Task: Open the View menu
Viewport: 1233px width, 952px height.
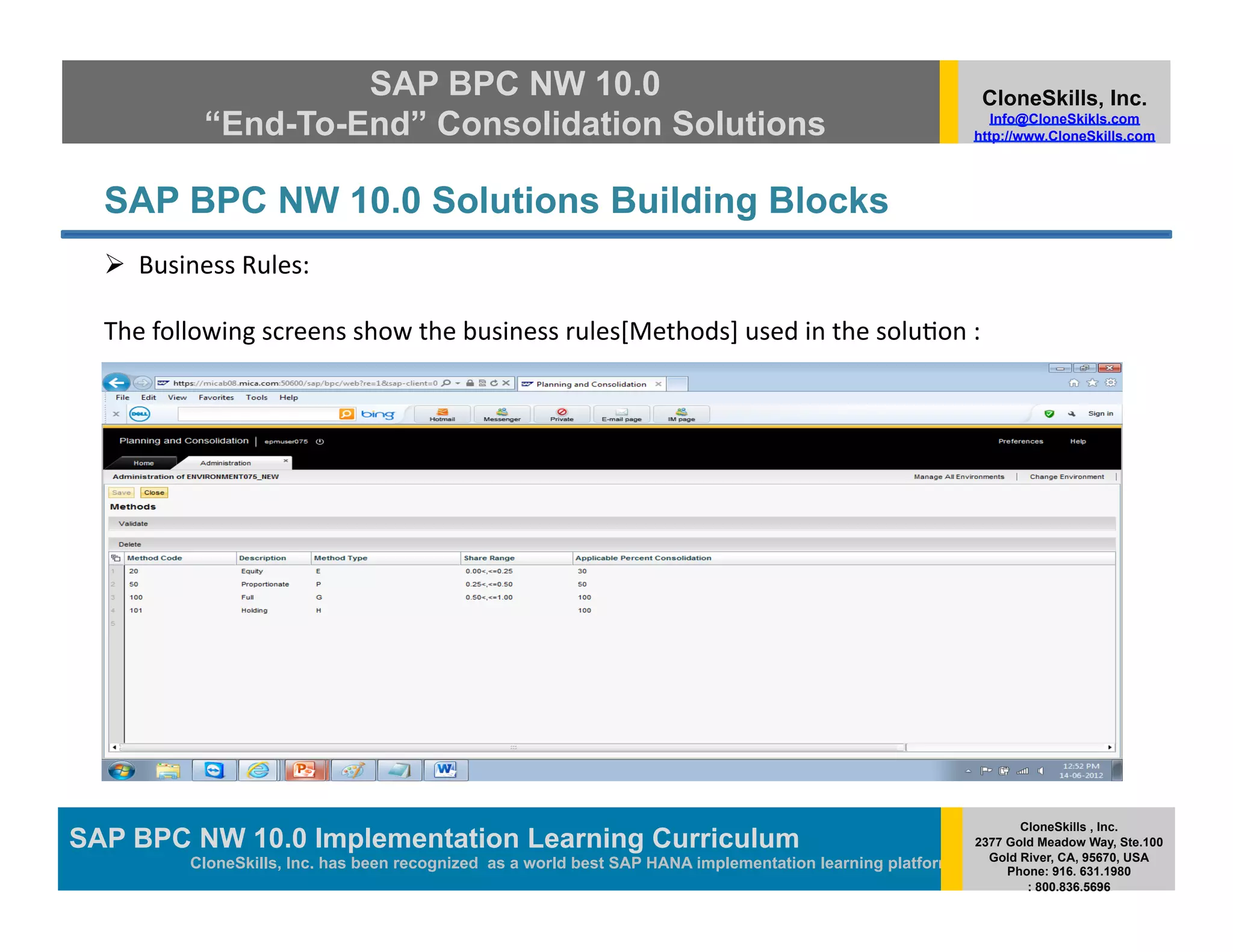Action: (x=177, y=398)
